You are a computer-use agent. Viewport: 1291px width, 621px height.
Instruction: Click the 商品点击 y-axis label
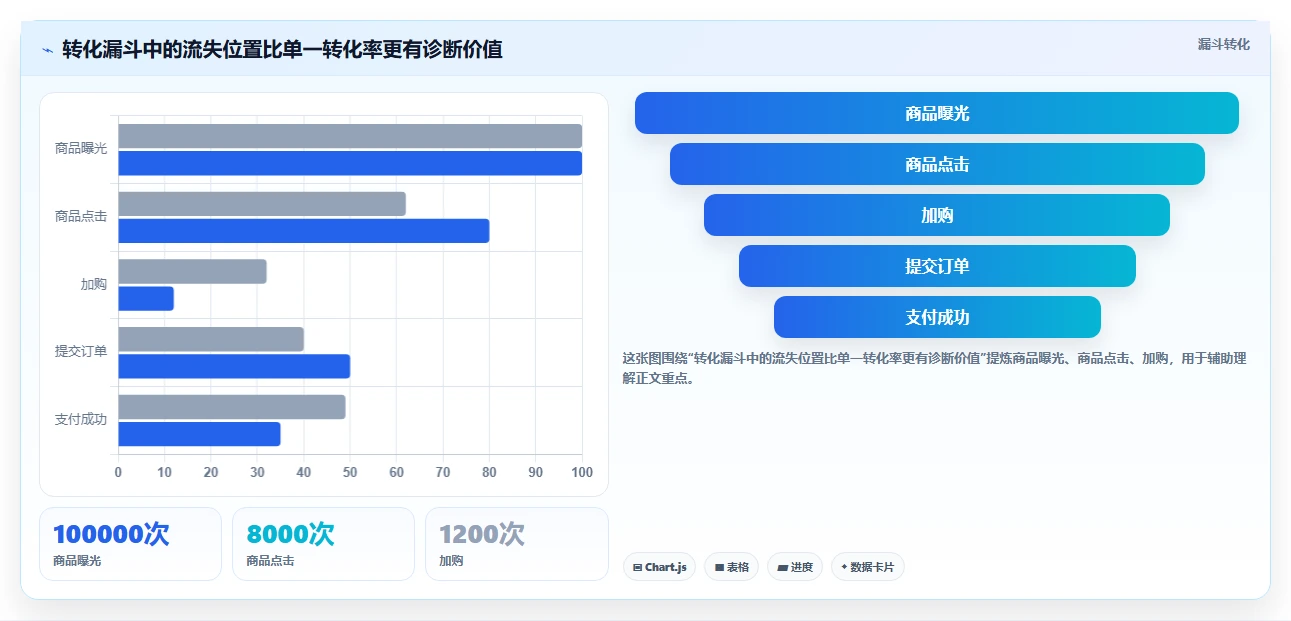81,216
